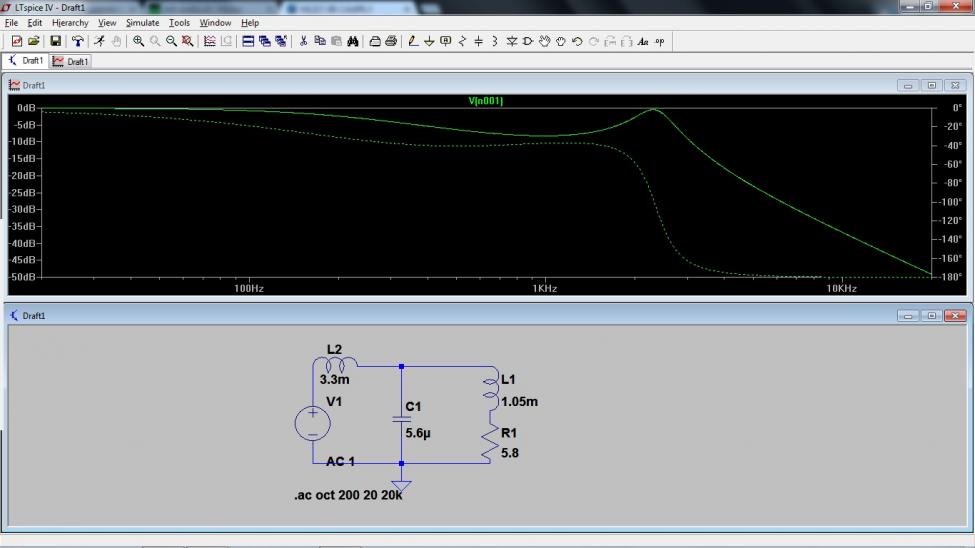Add SPICE directive .op icon
The height and width of the screenshot is (548, 975).
coord(659,42)
